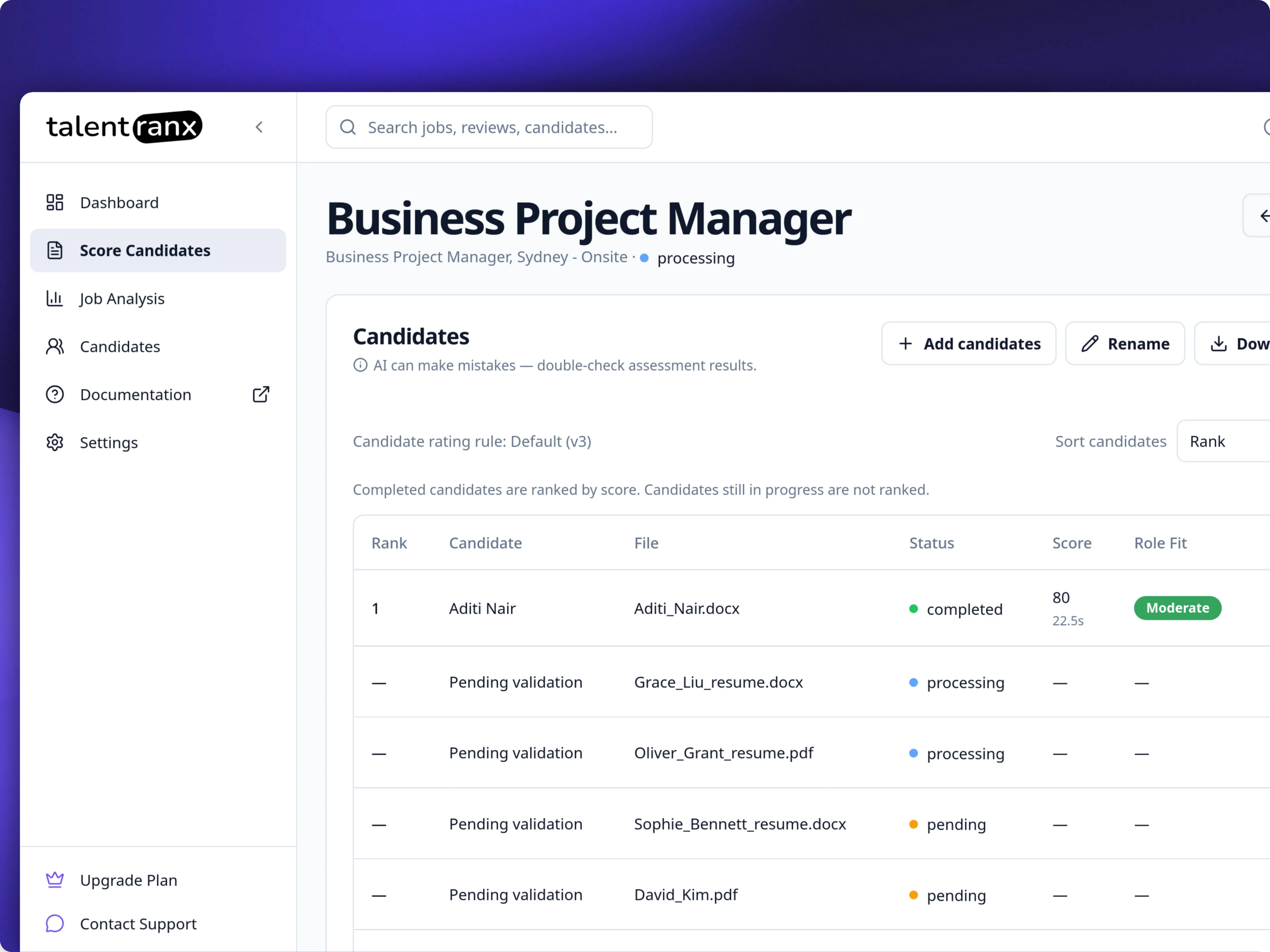Image resolution: width=1270 pixels, height=952 pixels.
Task: Click the Status column header
Action: pos(931,543)
